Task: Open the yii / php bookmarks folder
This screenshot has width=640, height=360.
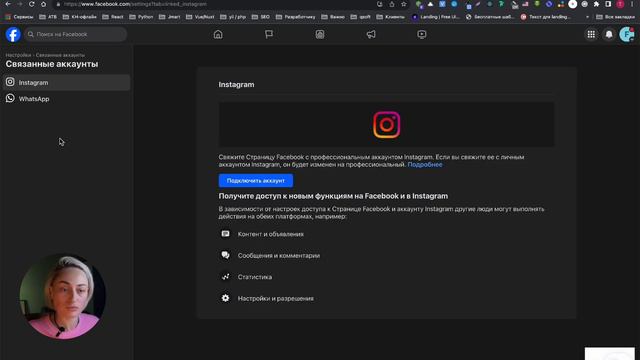Action: point(233,17)
